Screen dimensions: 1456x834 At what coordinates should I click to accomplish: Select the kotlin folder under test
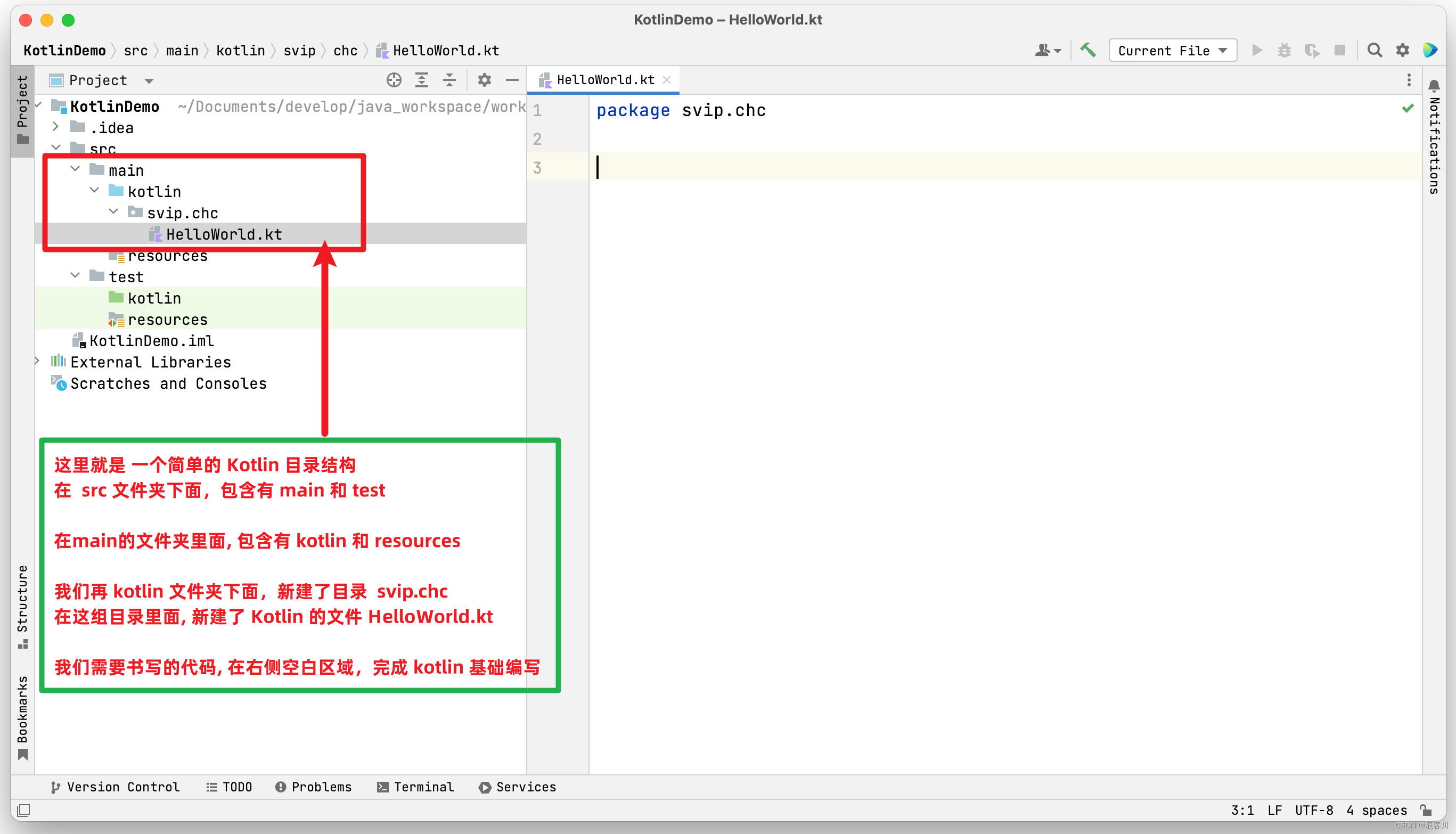pyautogui.click(x=281, y=298)
